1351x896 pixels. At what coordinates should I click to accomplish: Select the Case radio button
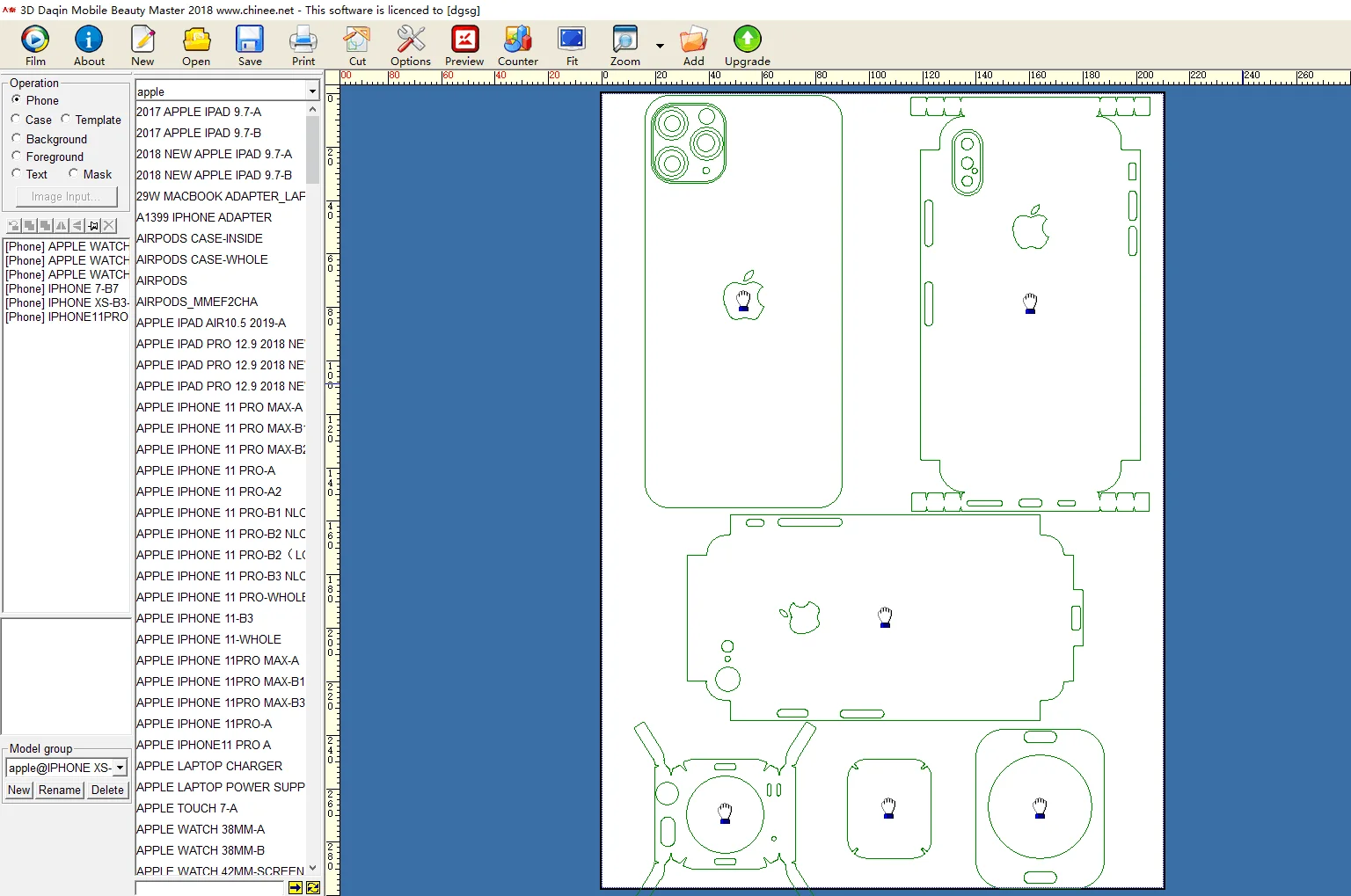point(17,120)
